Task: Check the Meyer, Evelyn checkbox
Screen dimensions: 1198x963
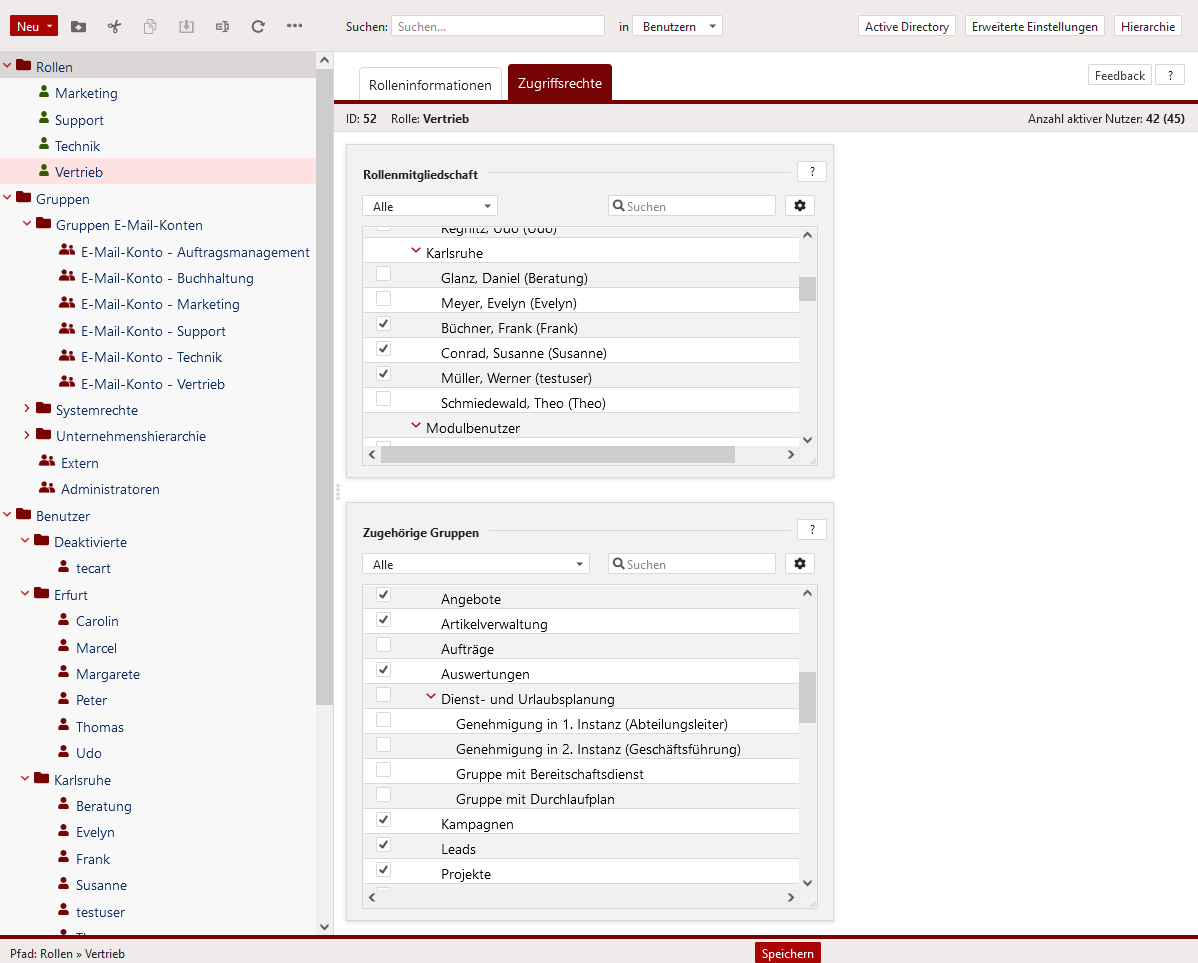Action: click(383, 300)
